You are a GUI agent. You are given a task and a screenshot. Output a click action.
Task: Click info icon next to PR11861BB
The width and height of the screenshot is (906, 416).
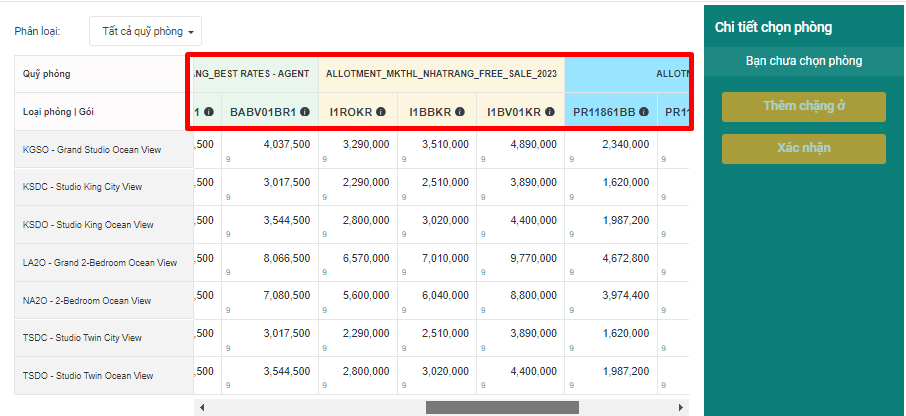(644, 112)
